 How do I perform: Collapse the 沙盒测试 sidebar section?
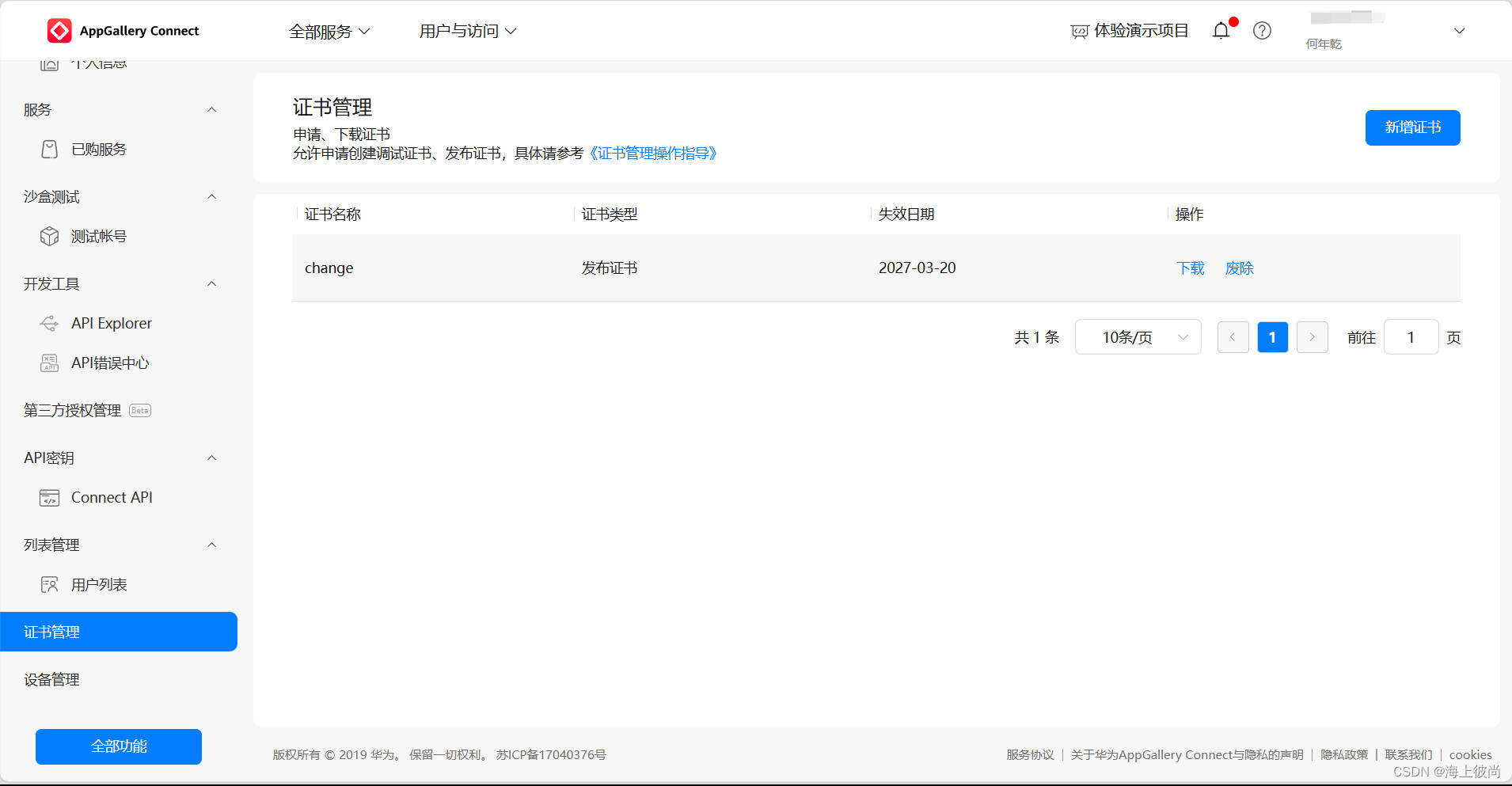click(x=211, y=196)
